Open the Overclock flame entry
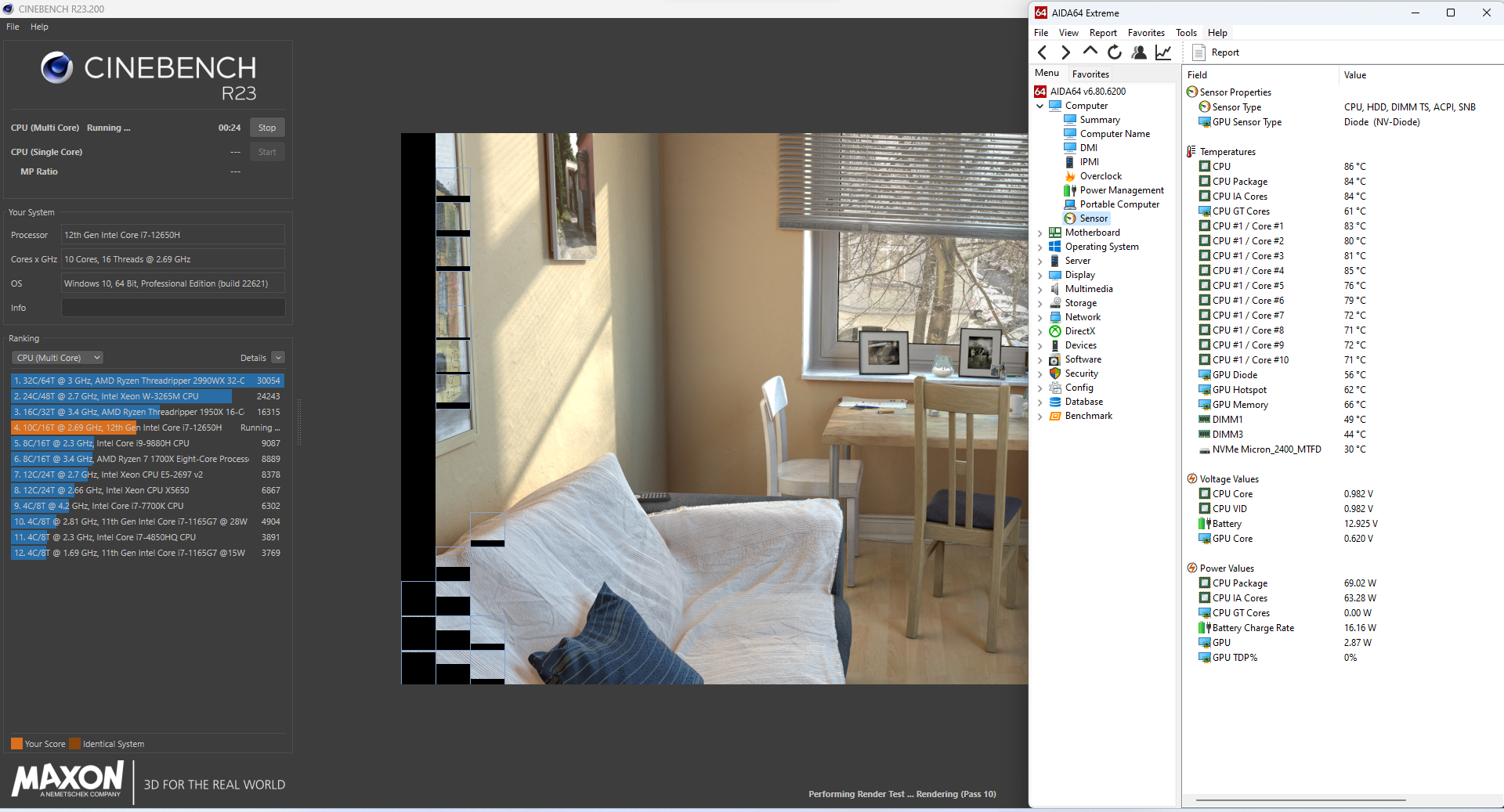The width and height of the screenshot is (1504, 812). coord(1101,176)
